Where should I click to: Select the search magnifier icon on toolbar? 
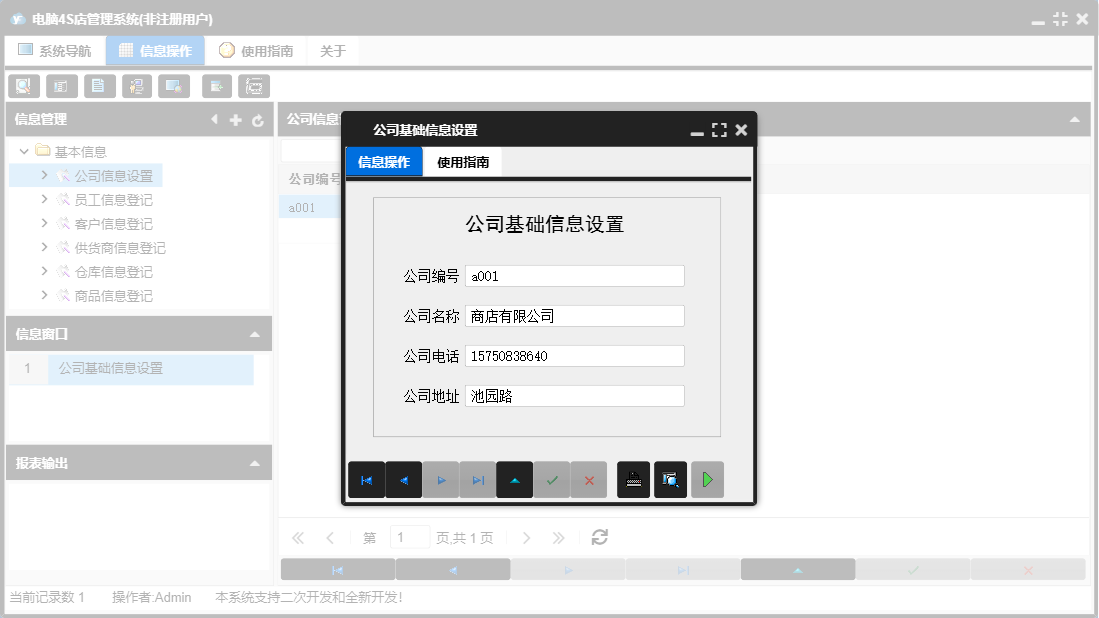pos(23,85)
